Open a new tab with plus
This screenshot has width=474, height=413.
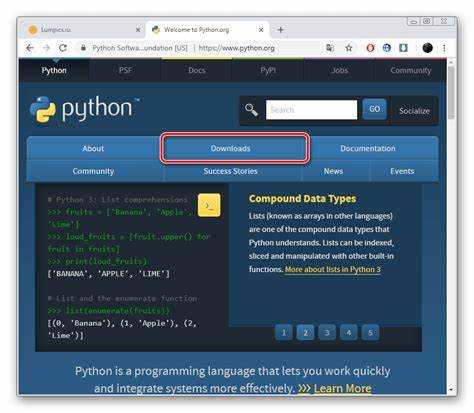pyautogui.click(x=281, y=30)
